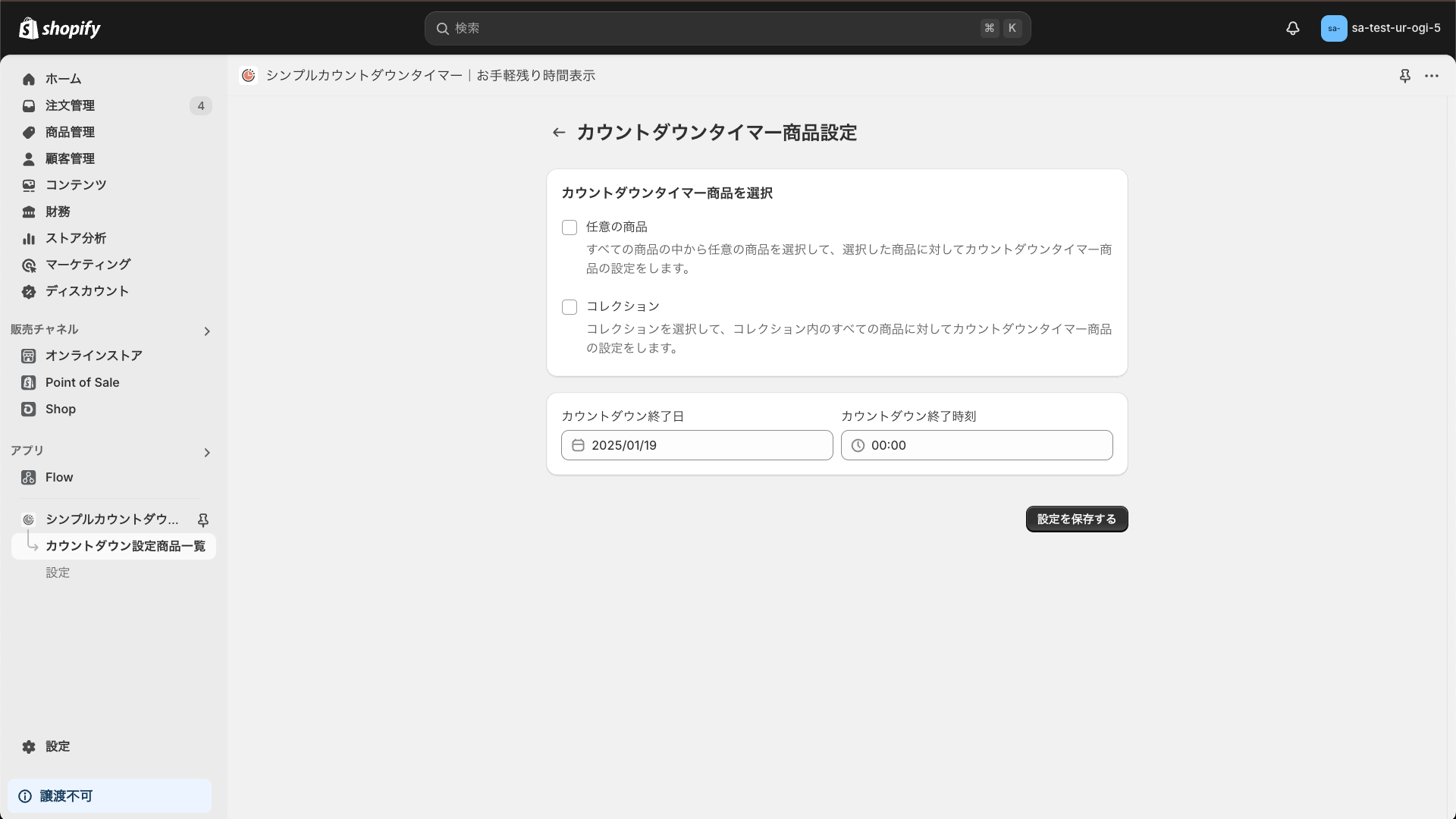Open the マーケティング section

(x=87, y=265)
